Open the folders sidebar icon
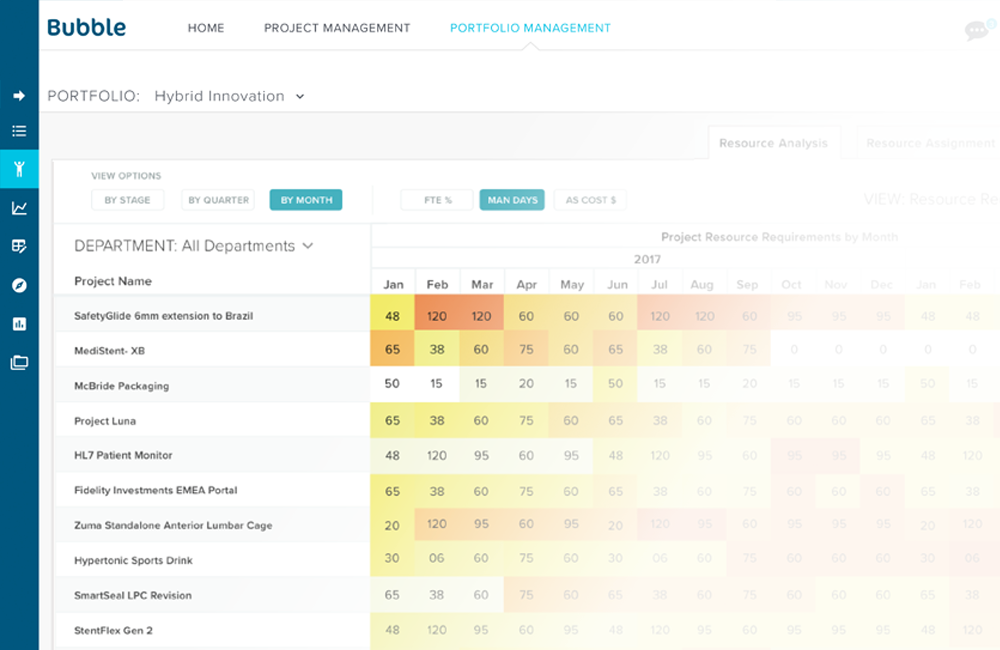Viewport: 1000px width, 650px height. [19, 363]
